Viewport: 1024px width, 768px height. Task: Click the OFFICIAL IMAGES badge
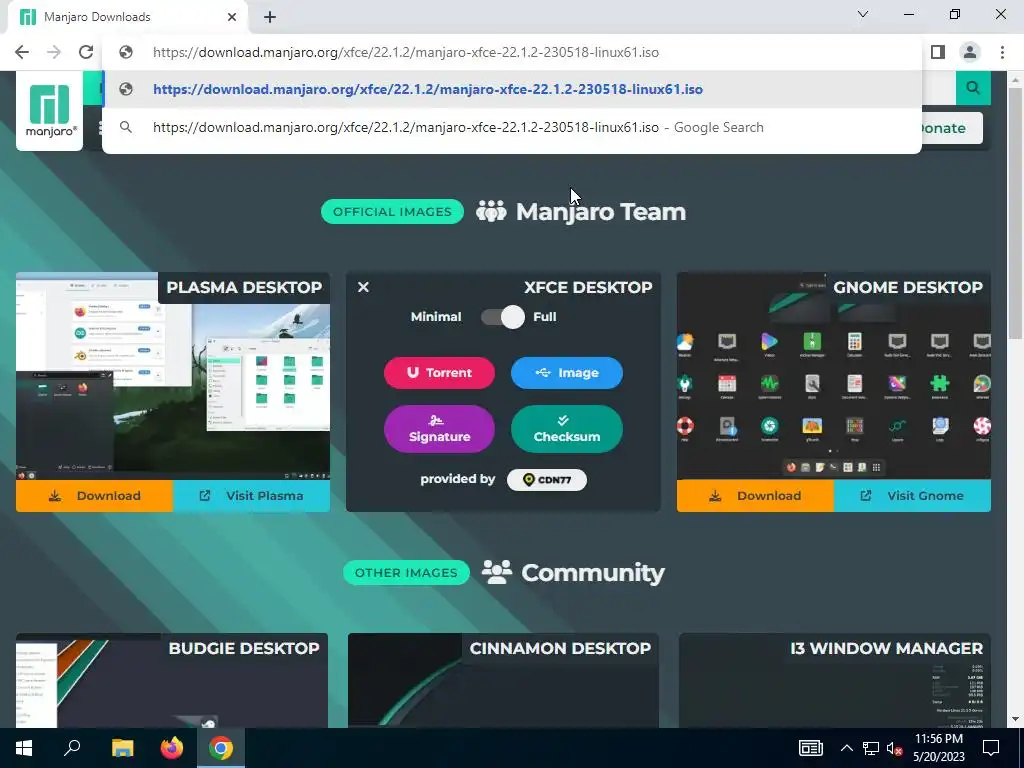[392, 212]
